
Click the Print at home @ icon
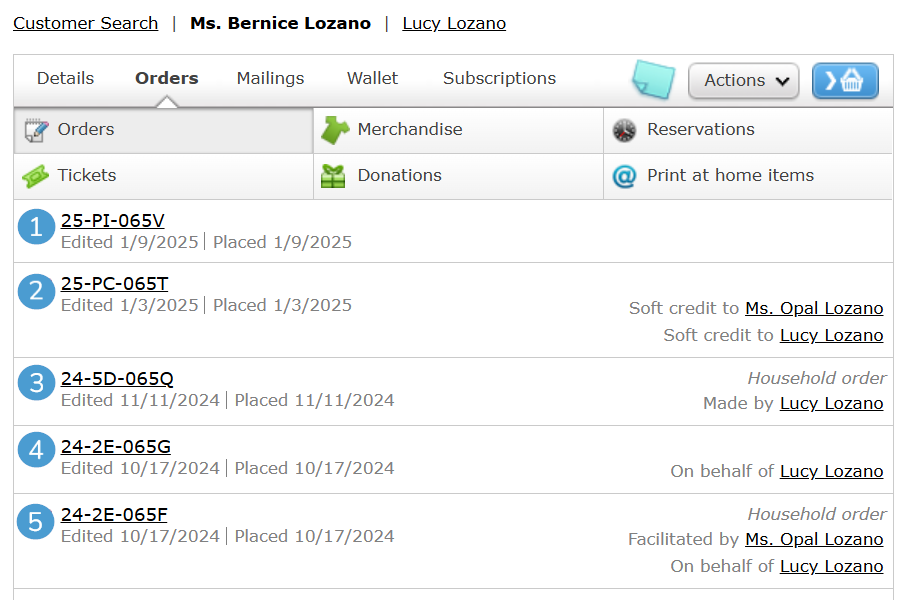pyautogui.click(x=624, y=176)
